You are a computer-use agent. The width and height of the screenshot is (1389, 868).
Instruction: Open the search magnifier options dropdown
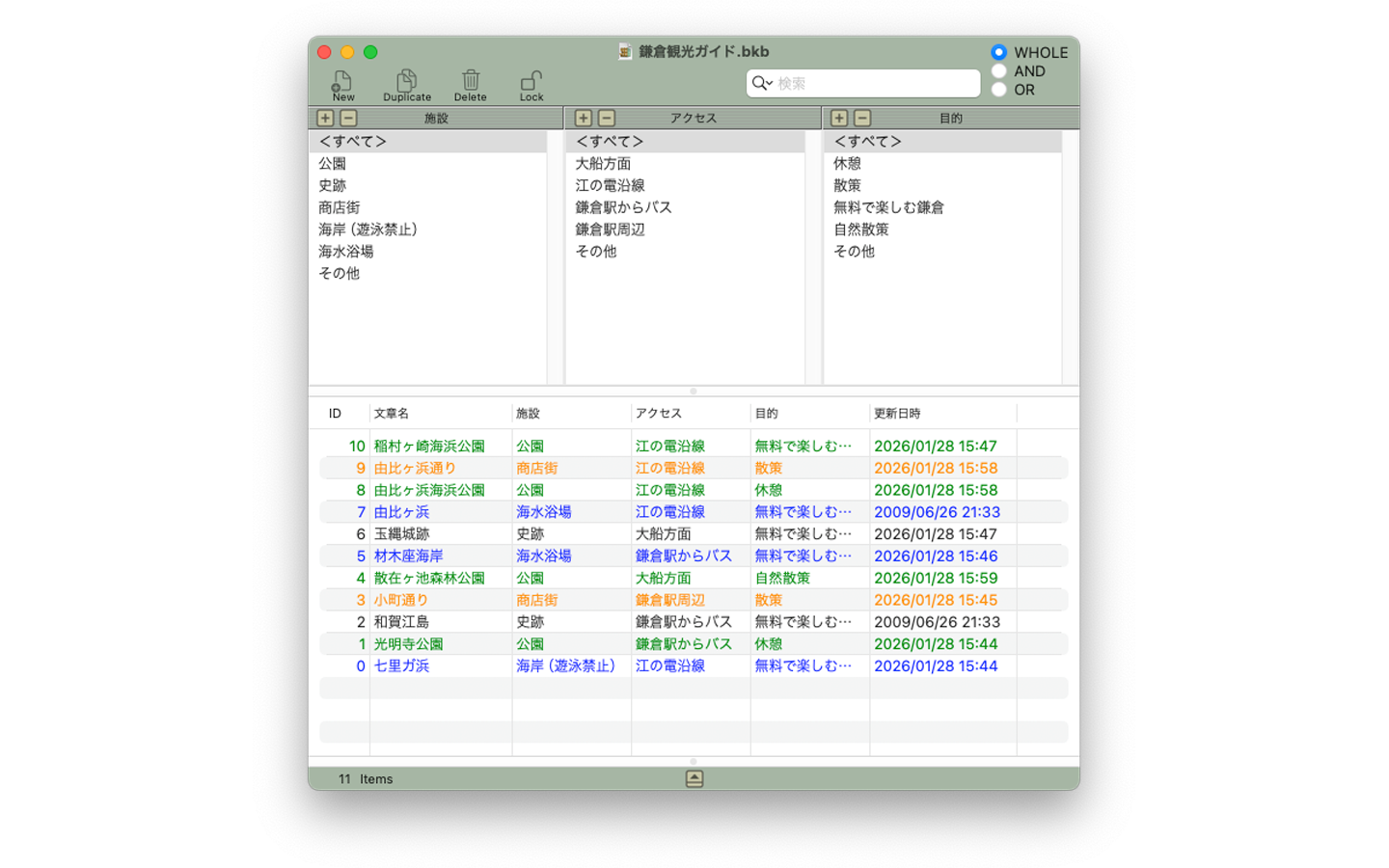click(x=762, y=84)
